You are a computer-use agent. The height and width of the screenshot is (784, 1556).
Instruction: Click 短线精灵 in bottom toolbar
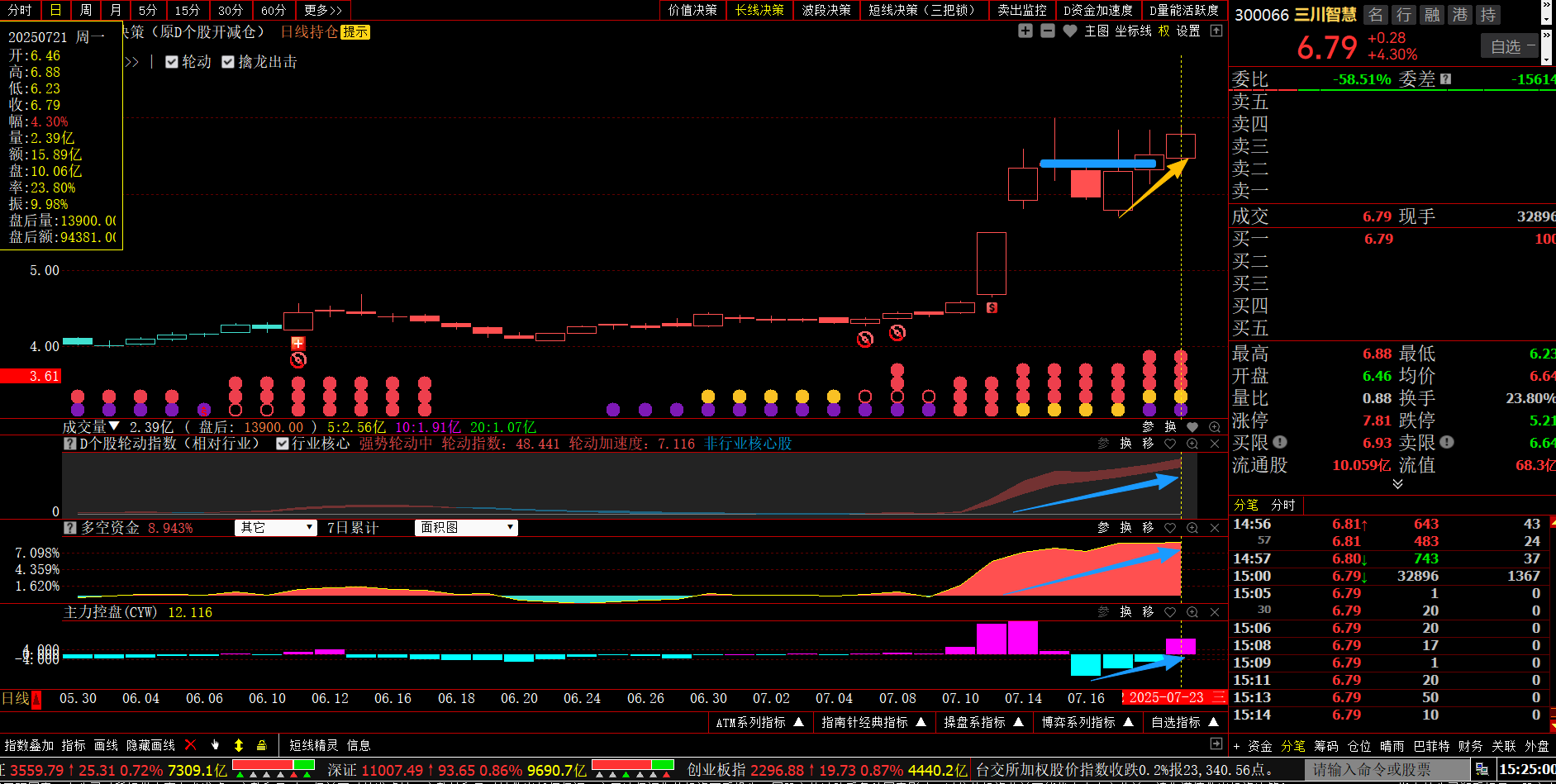[313, 745]
